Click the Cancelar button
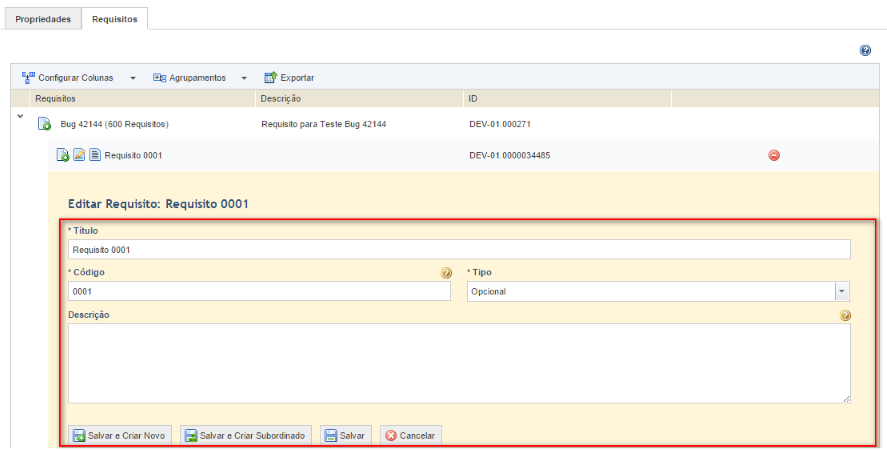Screen dimensions: 887x450 tap(411, 435)
